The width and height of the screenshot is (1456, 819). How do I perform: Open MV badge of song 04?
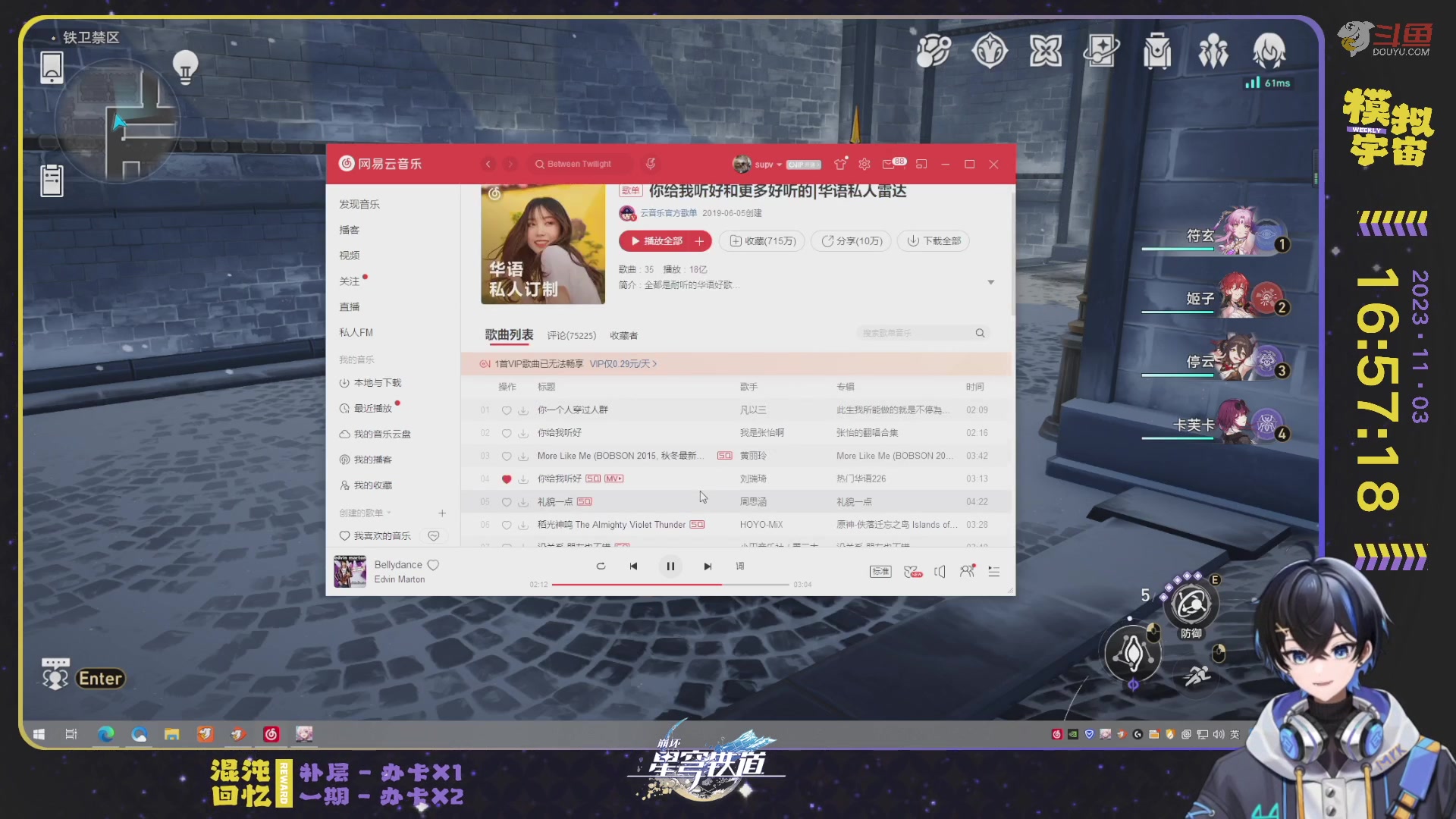coord(614,479)
